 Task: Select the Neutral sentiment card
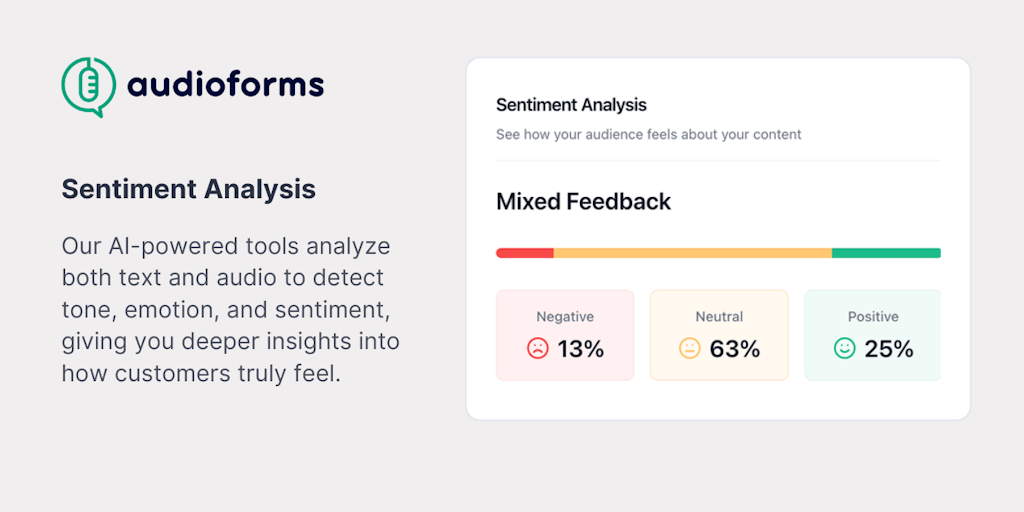point(719,335)
